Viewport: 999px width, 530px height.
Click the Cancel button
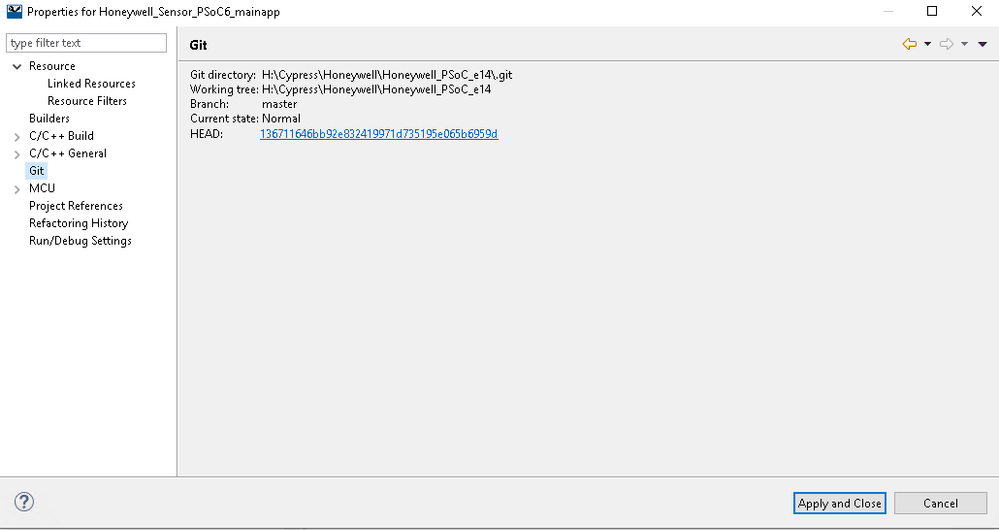pyautogui.click(x=940, y=503)
